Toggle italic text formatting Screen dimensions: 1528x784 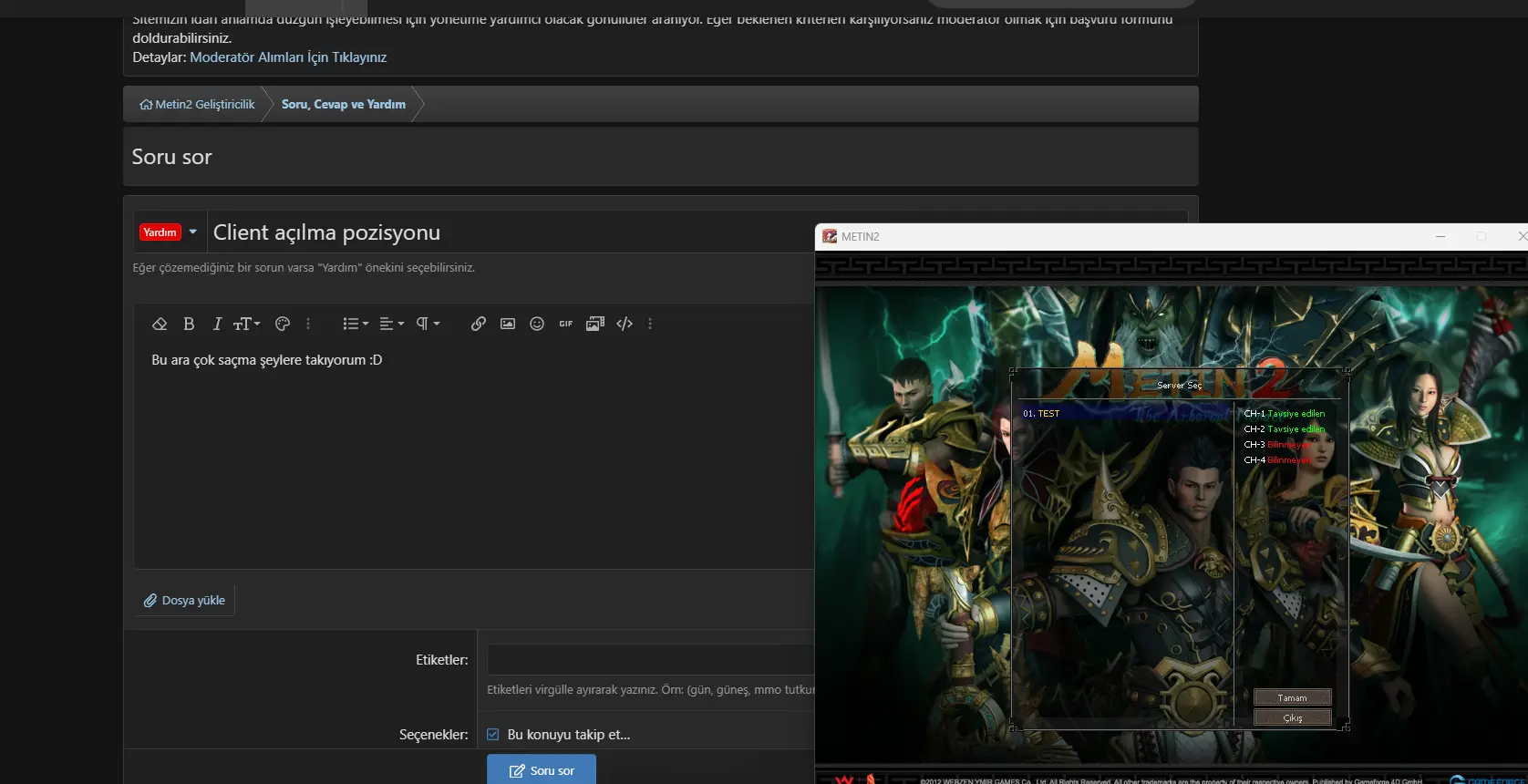click(x=217, y=324)
